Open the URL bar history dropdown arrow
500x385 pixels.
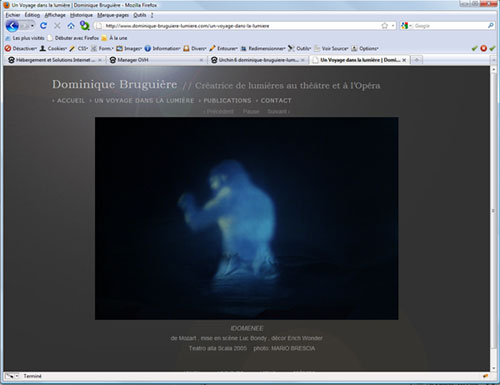[x=393, y=26]
